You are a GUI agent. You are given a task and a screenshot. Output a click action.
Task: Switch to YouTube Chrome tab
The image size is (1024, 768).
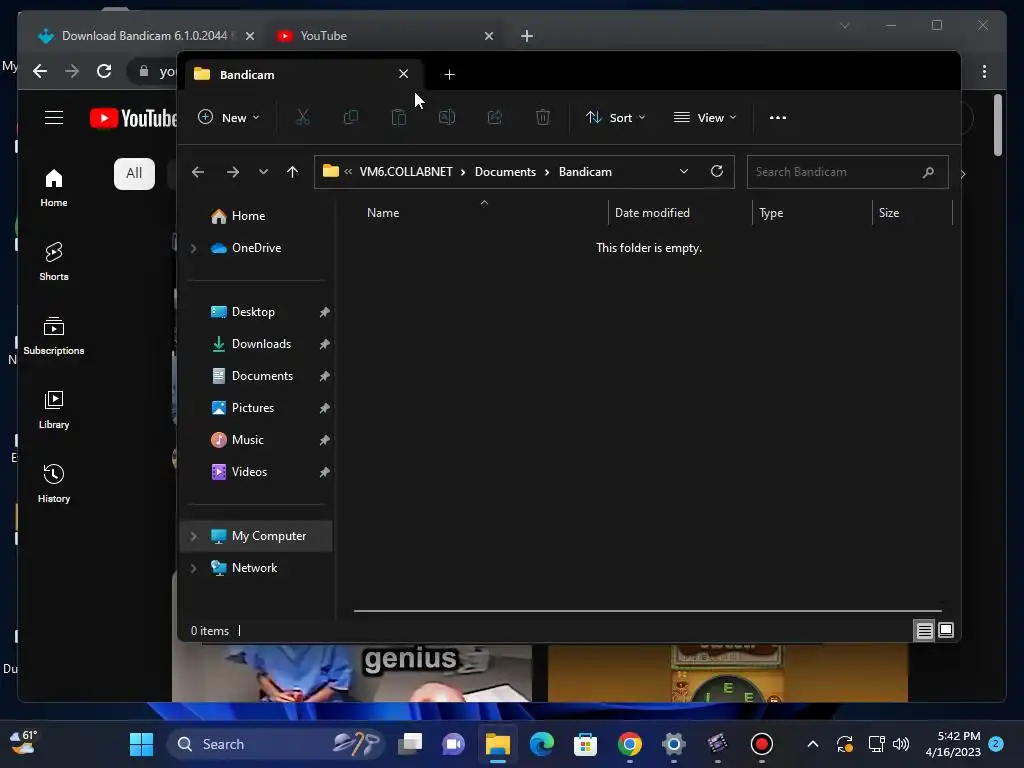385,36
